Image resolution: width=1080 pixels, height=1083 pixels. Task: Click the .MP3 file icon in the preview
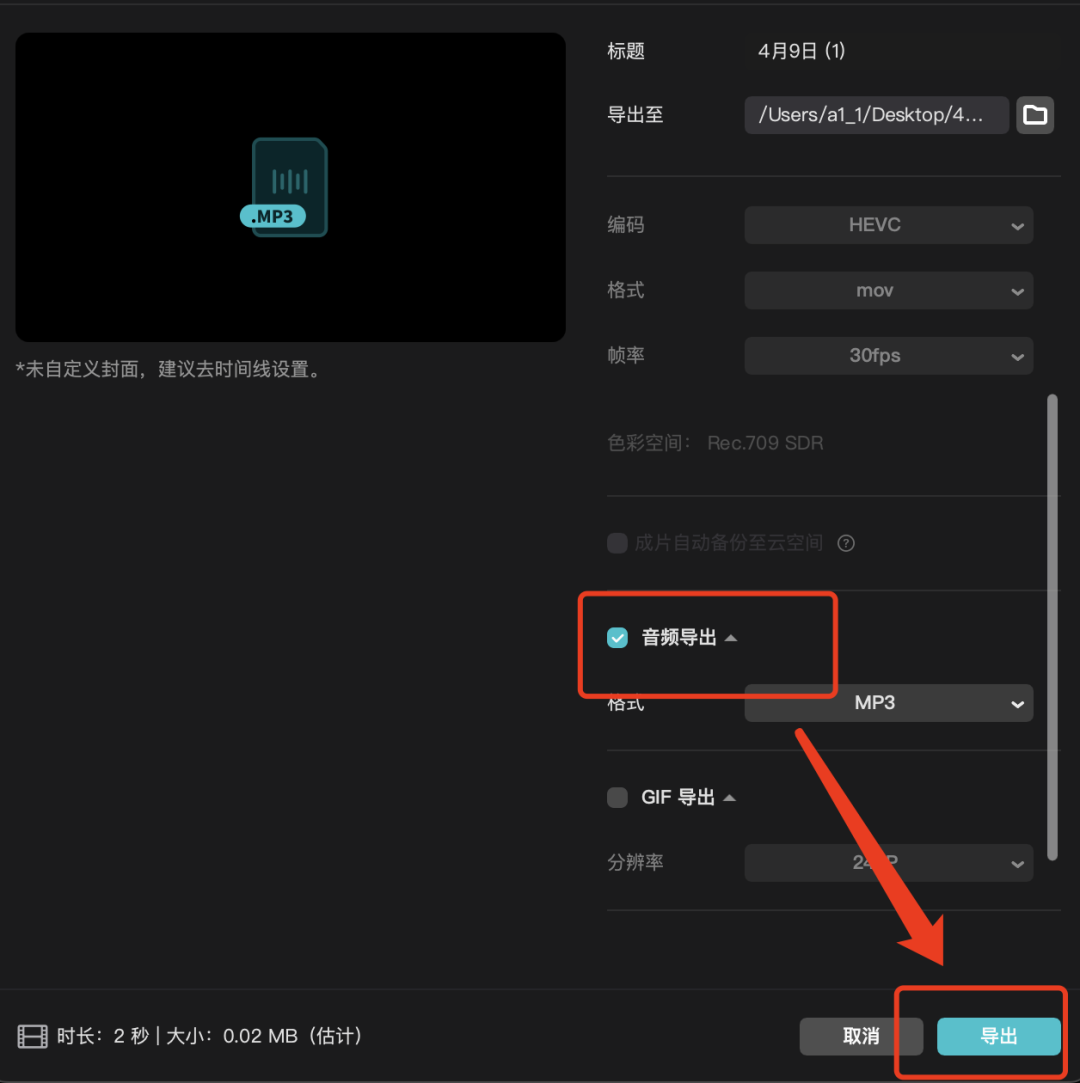(289, 186)
